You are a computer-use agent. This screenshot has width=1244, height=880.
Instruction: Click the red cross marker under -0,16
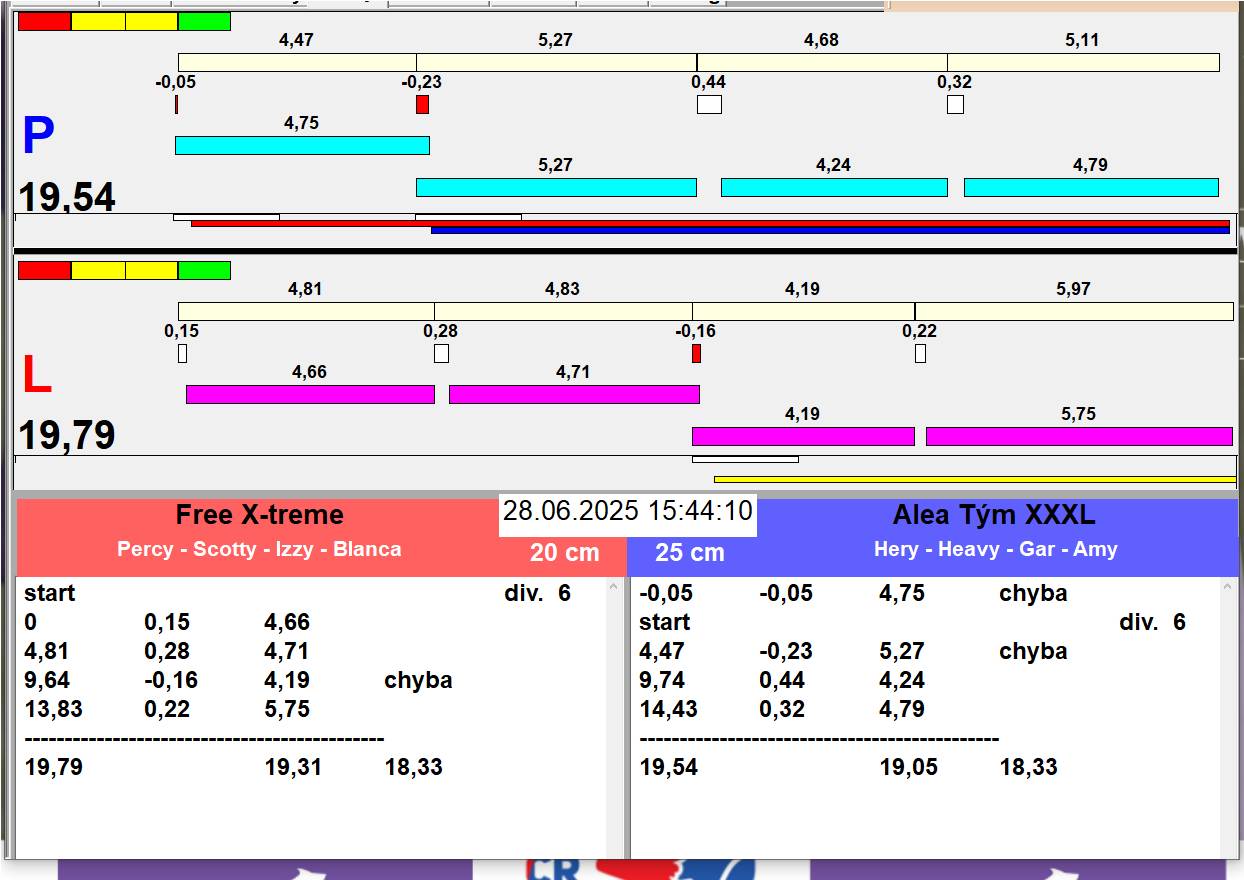coord(696,353)
